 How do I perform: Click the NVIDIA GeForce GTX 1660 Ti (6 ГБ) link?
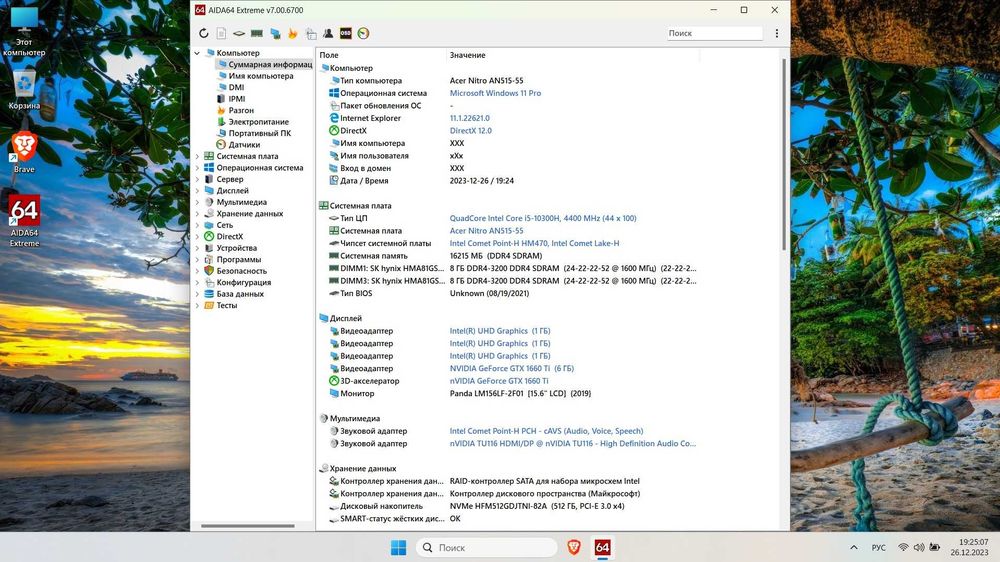point(511,368)
